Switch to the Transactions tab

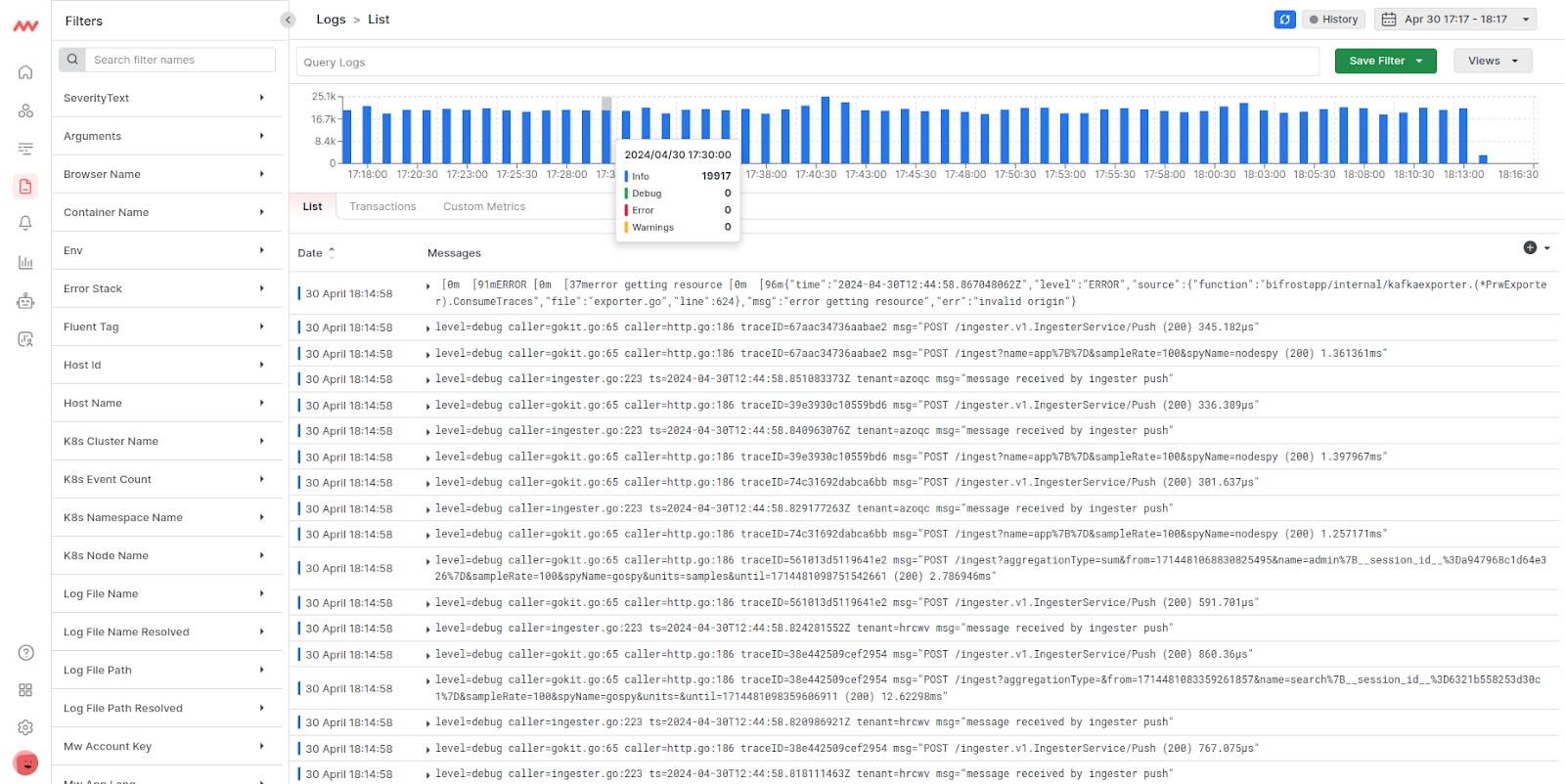382,206
